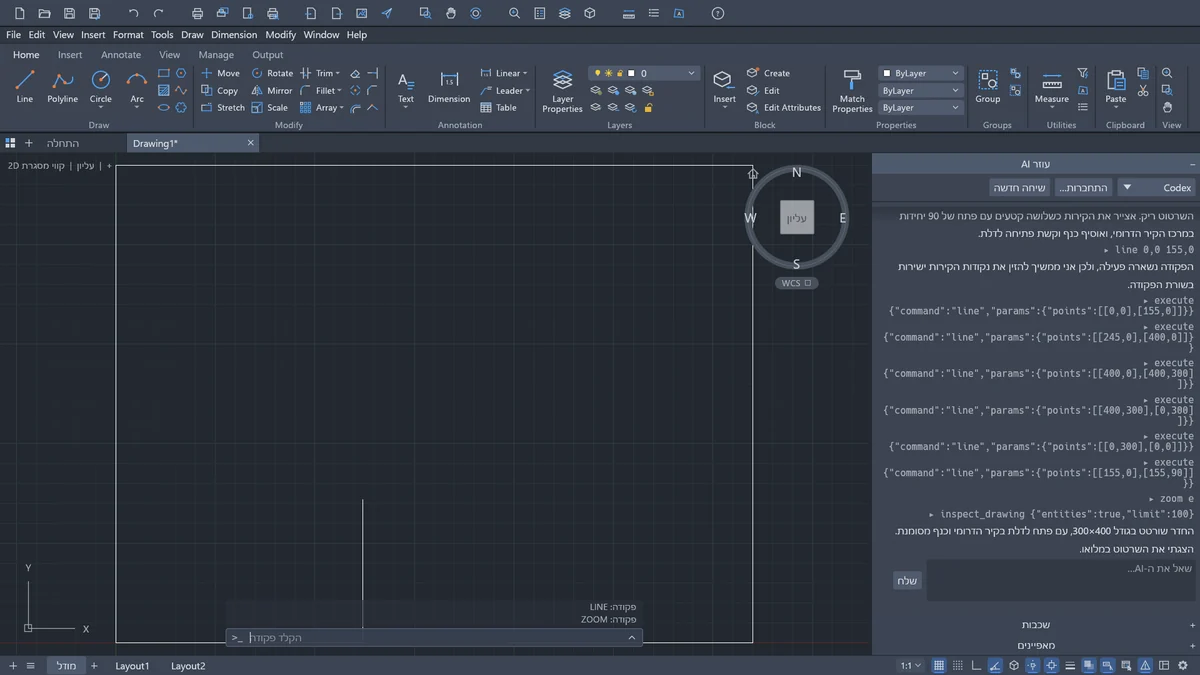This screenshot has height=675, width=1200.
Task: Use the Mirror tool
Action: pyautogui.click(x=272, y=90)
